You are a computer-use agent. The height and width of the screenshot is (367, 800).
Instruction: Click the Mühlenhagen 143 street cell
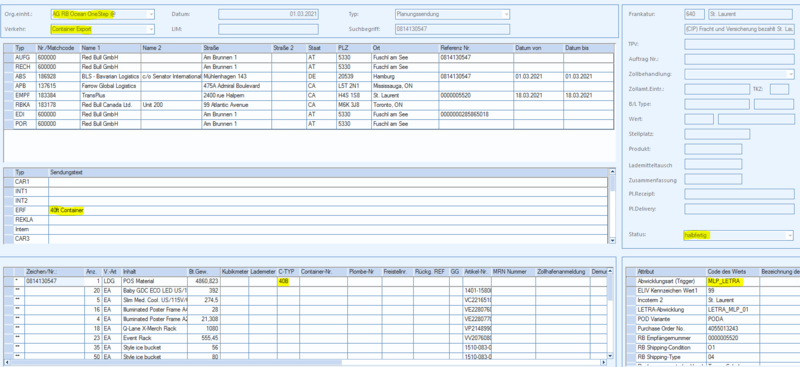click(236, 76)
